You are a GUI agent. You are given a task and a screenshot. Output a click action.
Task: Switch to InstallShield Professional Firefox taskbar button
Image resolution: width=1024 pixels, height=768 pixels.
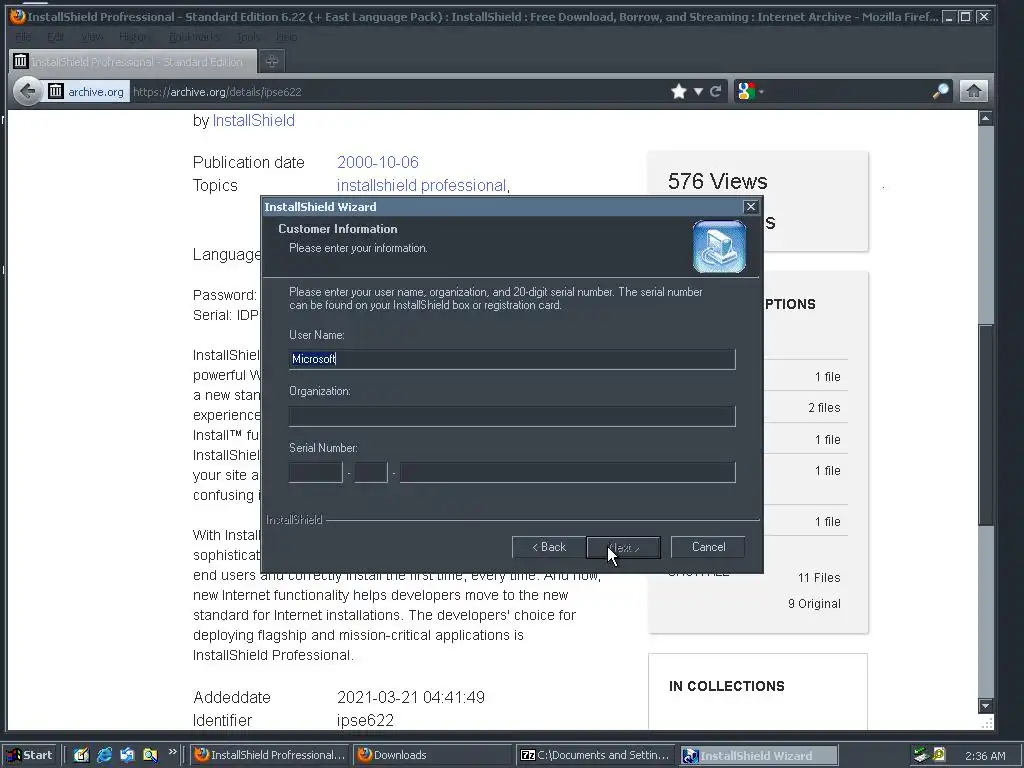point(270,755)
